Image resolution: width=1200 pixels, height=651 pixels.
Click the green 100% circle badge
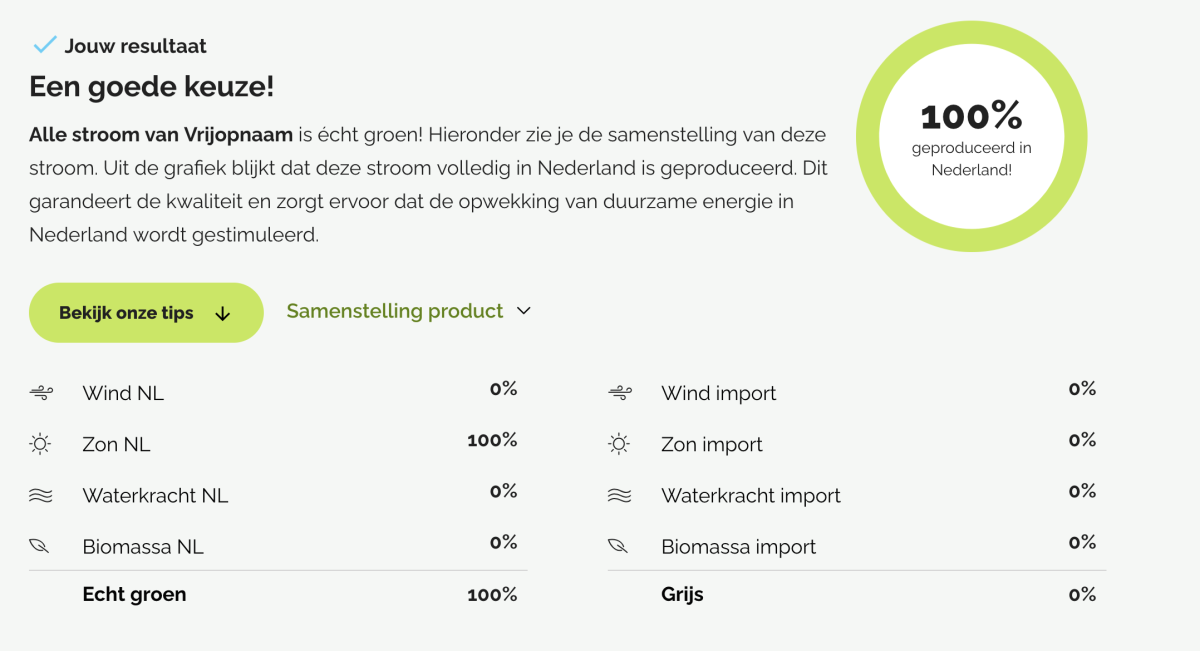(970, 136)
